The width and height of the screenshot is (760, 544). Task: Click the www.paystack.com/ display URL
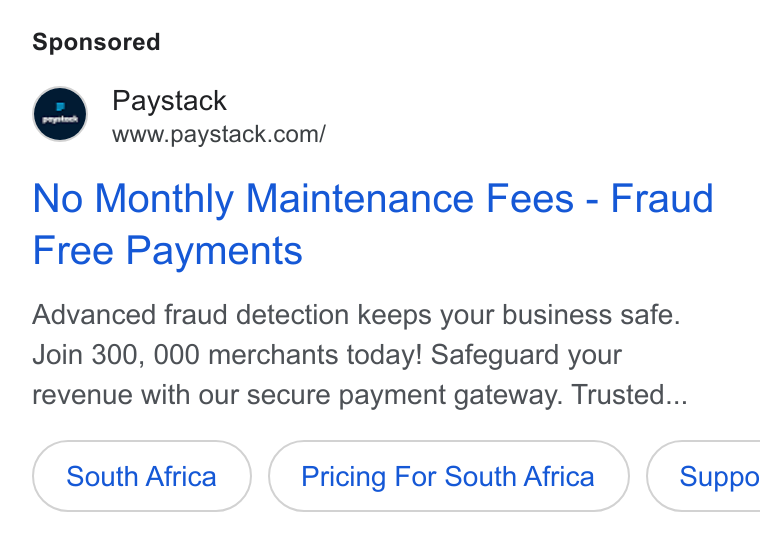pyautogui.click(x=219, y=134)
